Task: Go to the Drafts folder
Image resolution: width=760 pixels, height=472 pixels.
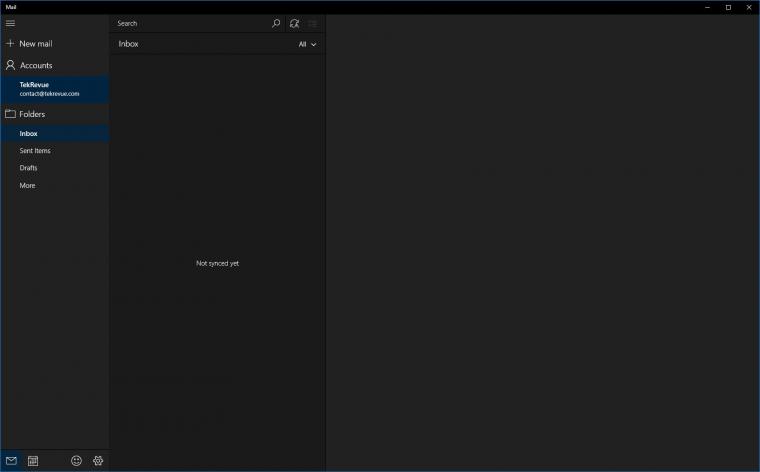Action: pyautogui.click(x=29, y=168)
